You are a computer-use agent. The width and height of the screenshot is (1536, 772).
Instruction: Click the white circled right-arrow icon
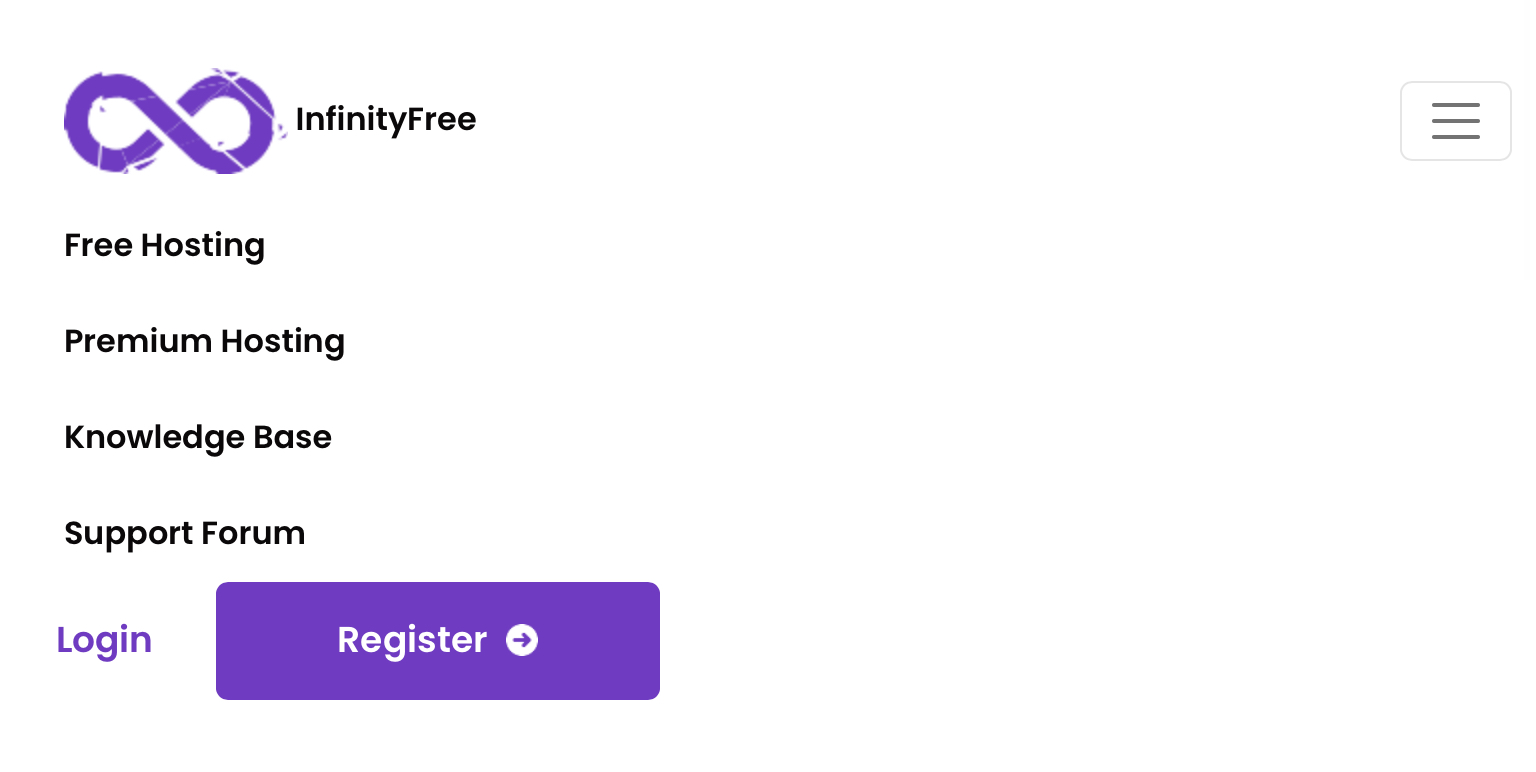tap(521, 640)
